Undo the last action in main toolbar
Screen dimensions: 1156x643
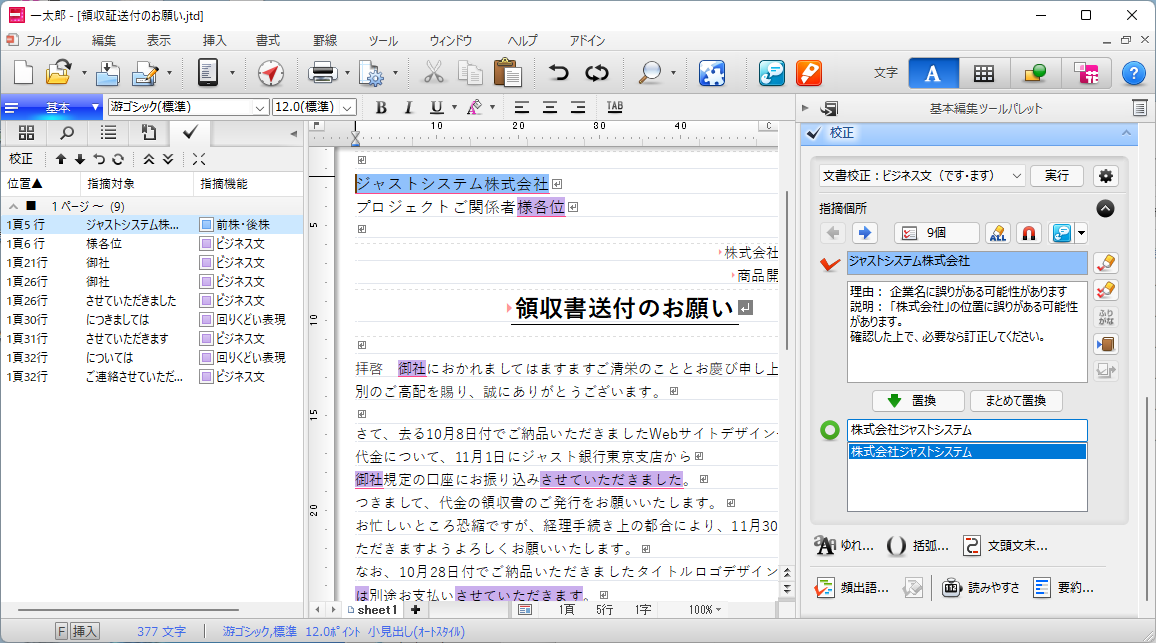click(x=558, y=73)
